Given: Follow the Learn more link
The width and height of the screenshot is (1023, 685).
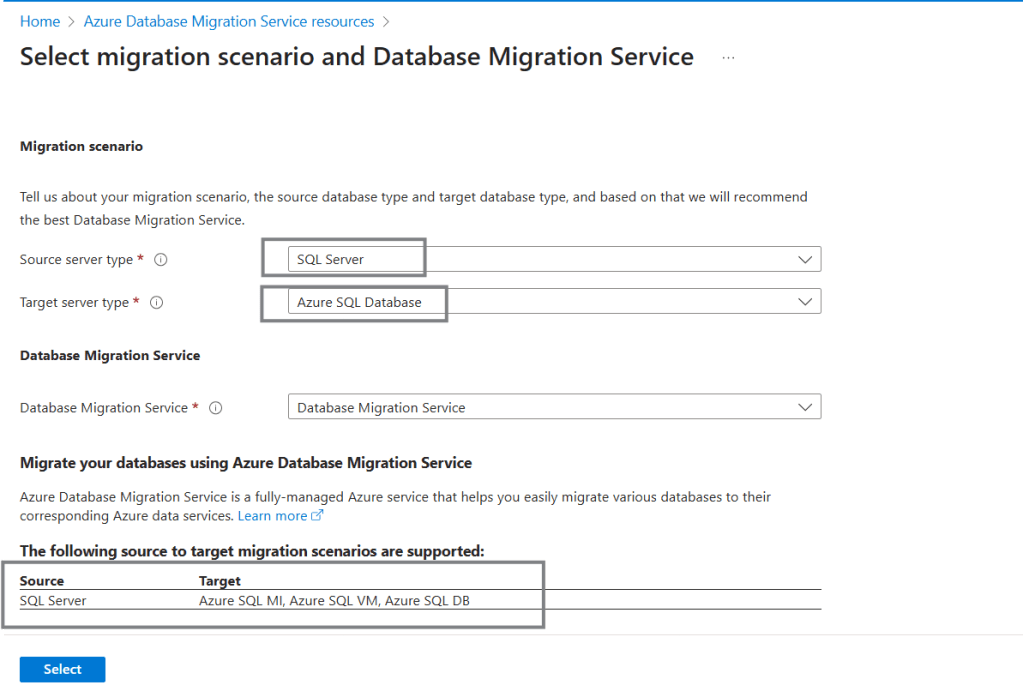Looking at the screenshot, I should click(272, 516).
